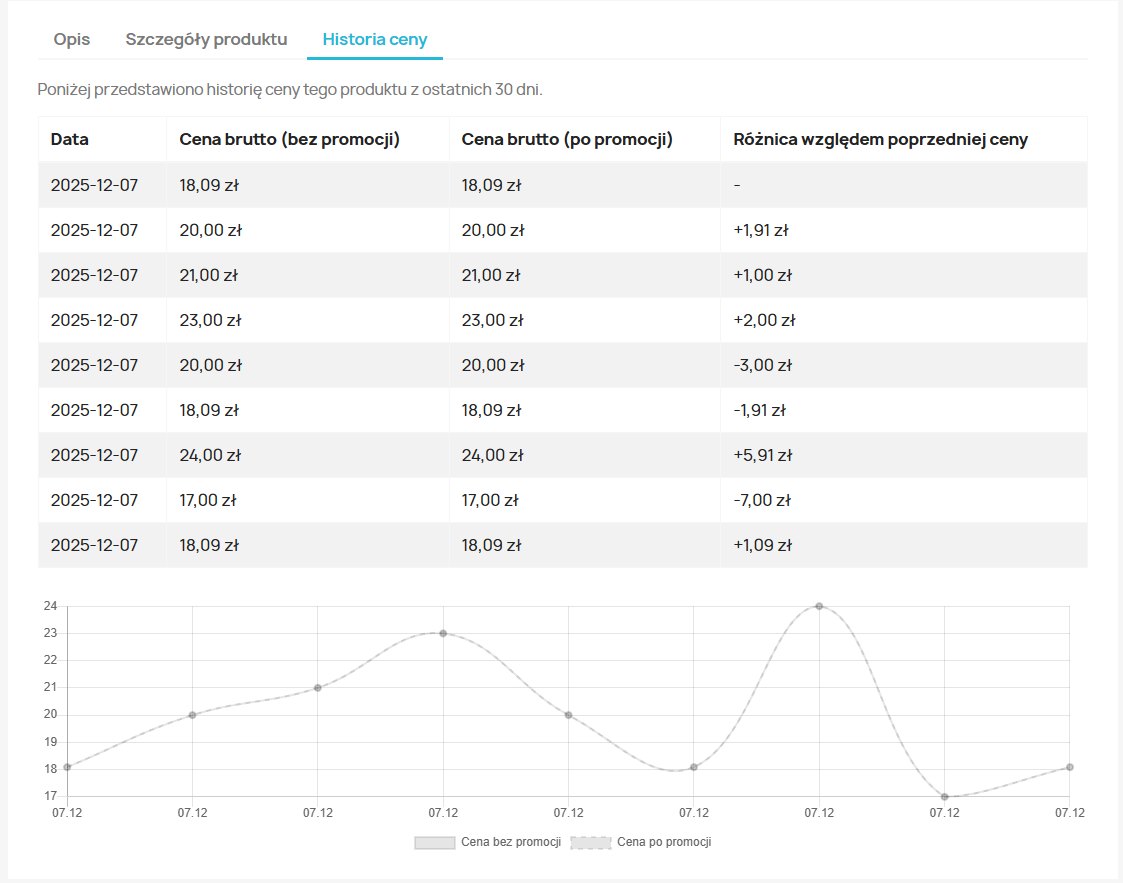This screenshot has height=883, width=1123.
Task: Click the first chart point on the left
Action: pos(67,767)
